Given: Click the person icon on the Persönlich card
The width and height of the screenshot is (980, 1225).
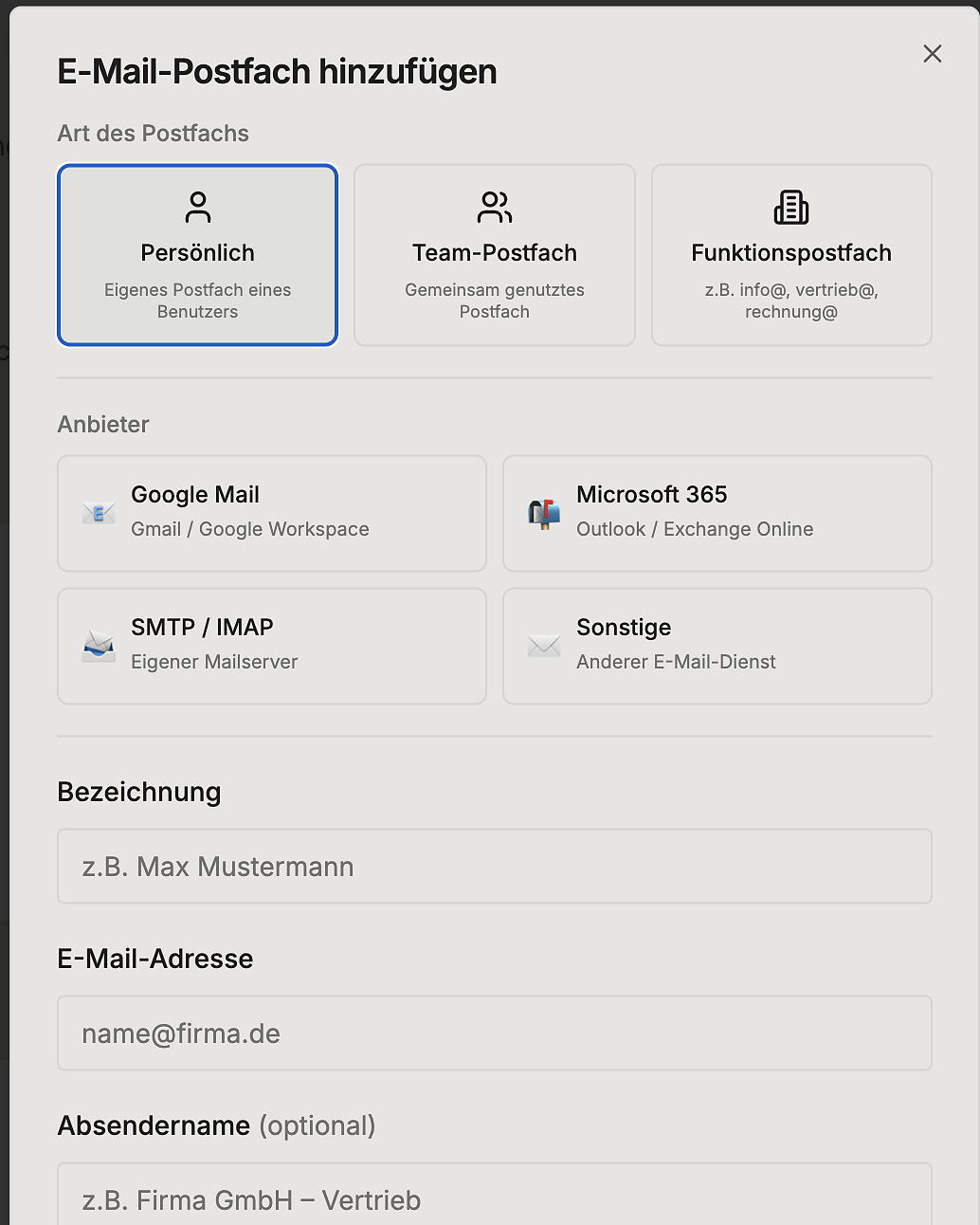Looking at the screenshot, I should [x=197, y=207].
